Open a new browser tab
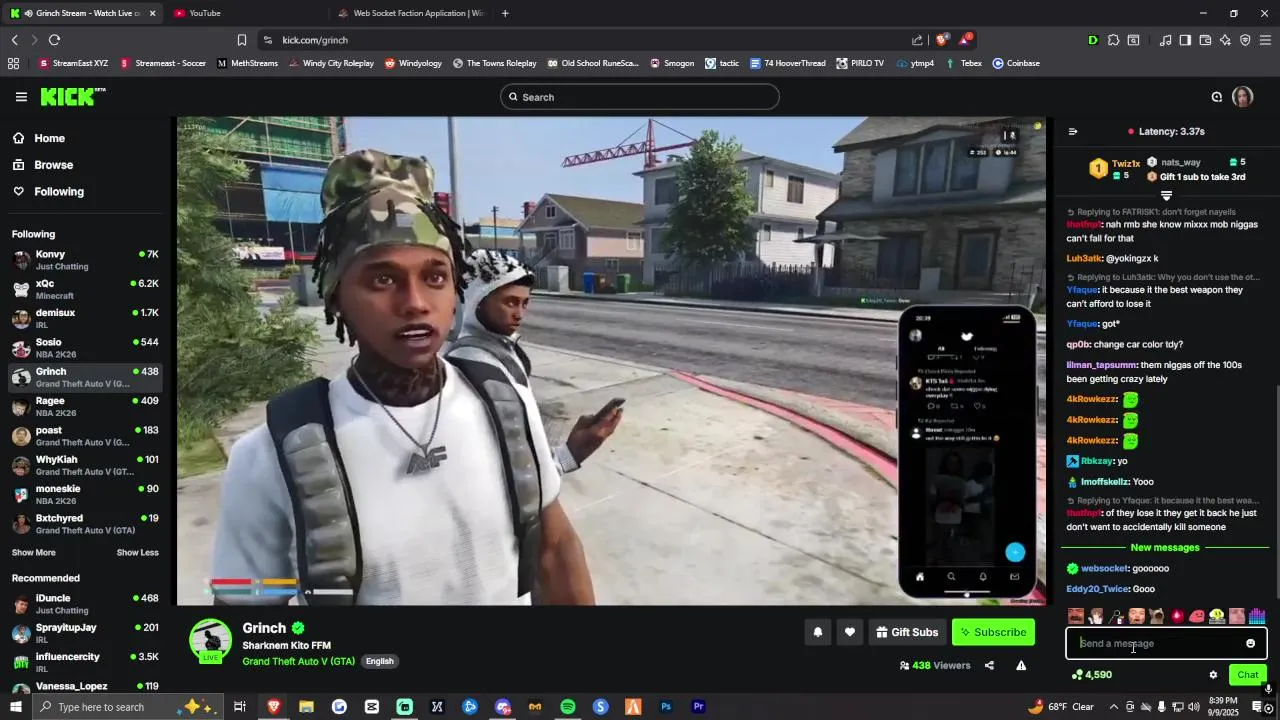 click(x=505, y=13)
